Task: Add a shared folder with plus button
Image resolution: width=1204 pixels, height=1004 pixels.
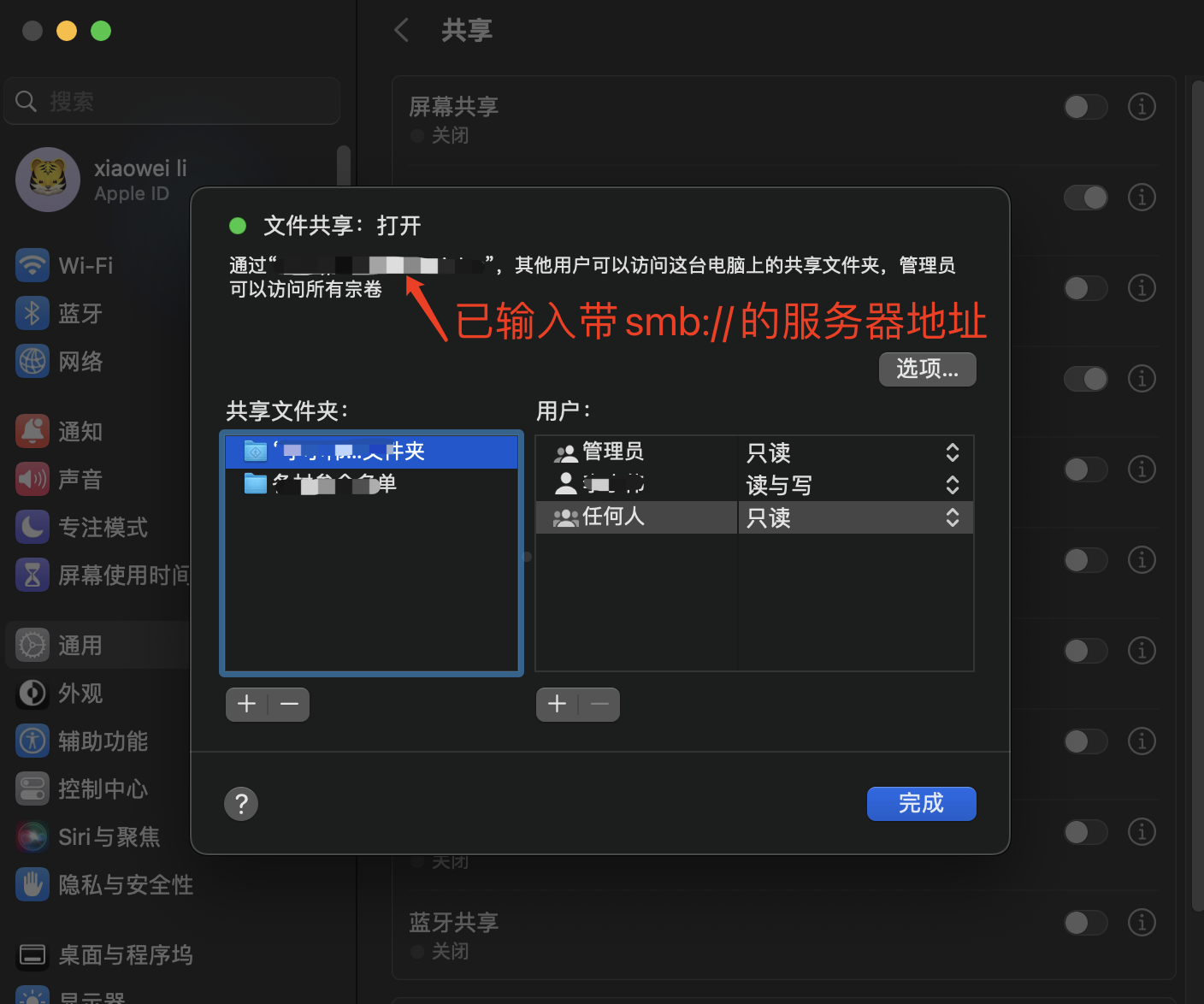Action: 247,705
